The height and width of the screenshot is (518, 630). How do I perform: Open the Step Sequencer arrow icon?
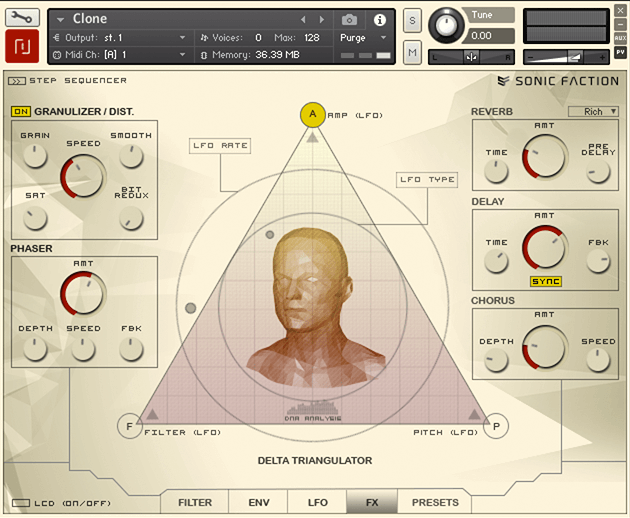pyautogui.click(x=16, y=81)
